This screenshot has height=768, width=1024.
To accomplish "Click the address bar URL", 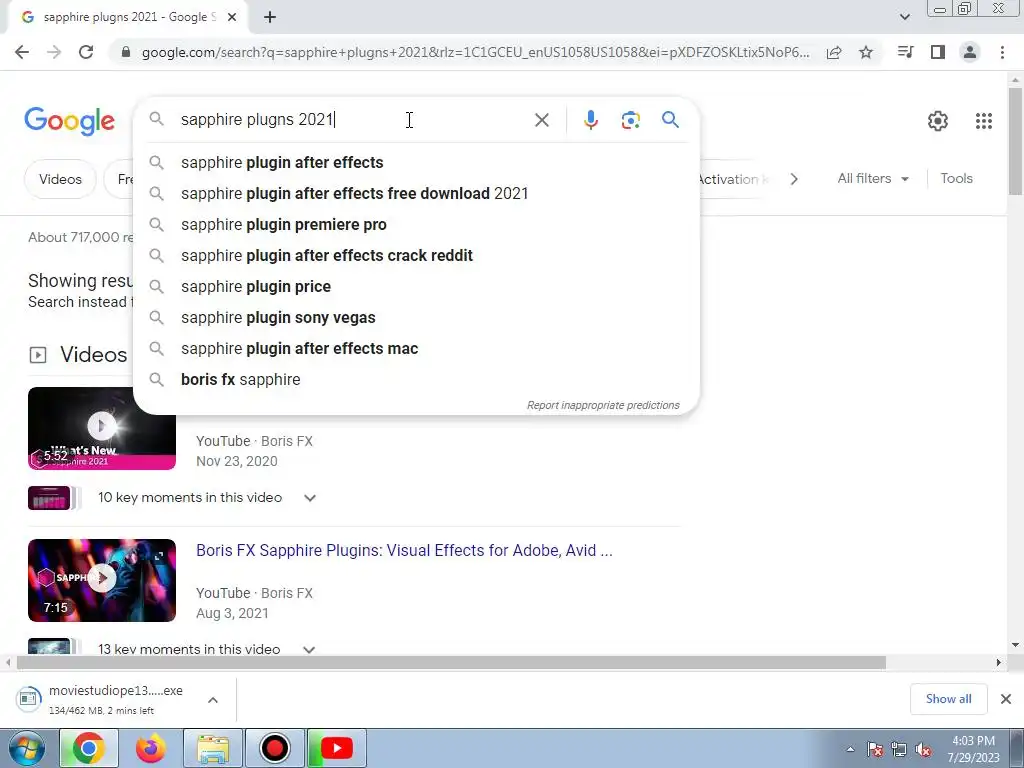I will coord(475,52).
